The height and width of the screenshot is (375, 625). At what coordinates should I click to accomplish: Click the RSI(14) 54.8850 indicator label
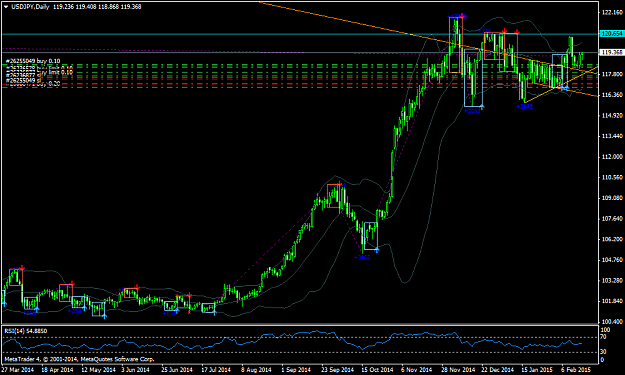pyautogui.click(x=26, y=331)
